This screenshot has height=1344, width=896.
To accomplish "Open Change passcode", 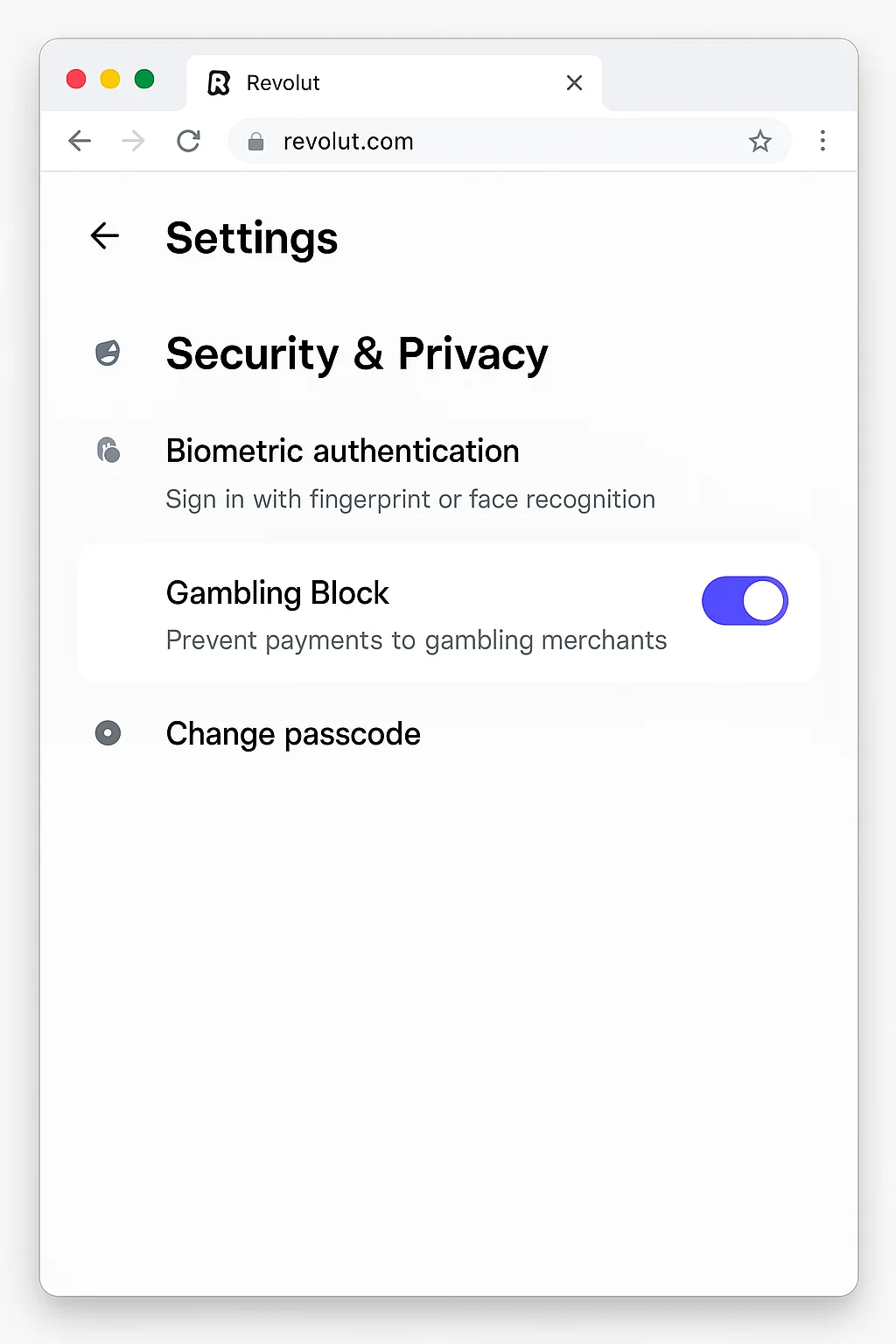I will (293, 734).
